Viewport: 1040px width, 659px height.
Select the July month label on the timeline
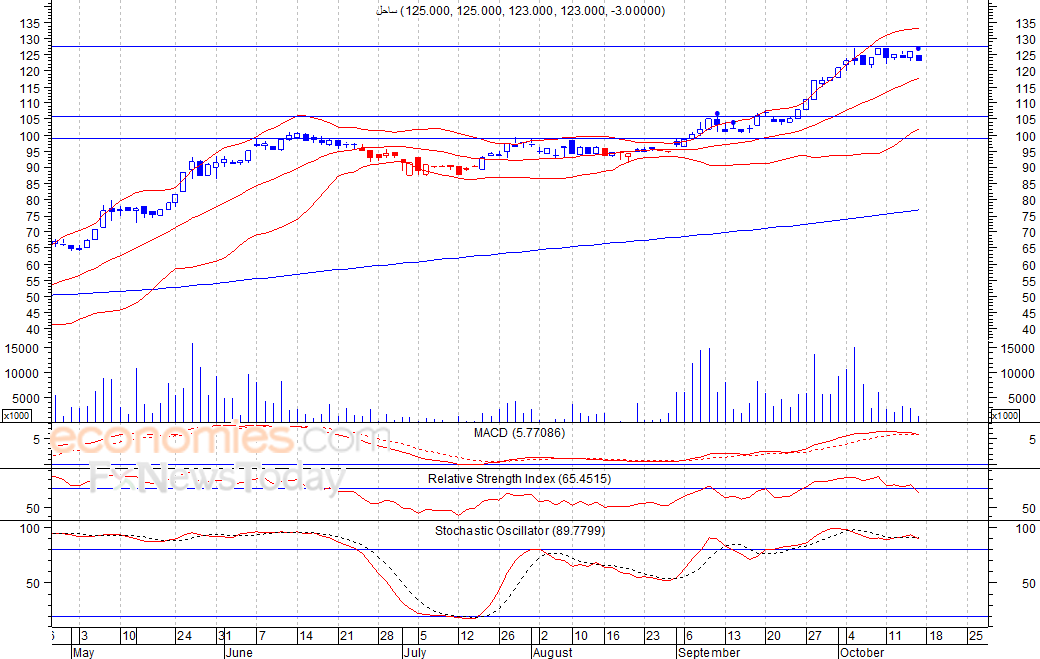point(415,652)
